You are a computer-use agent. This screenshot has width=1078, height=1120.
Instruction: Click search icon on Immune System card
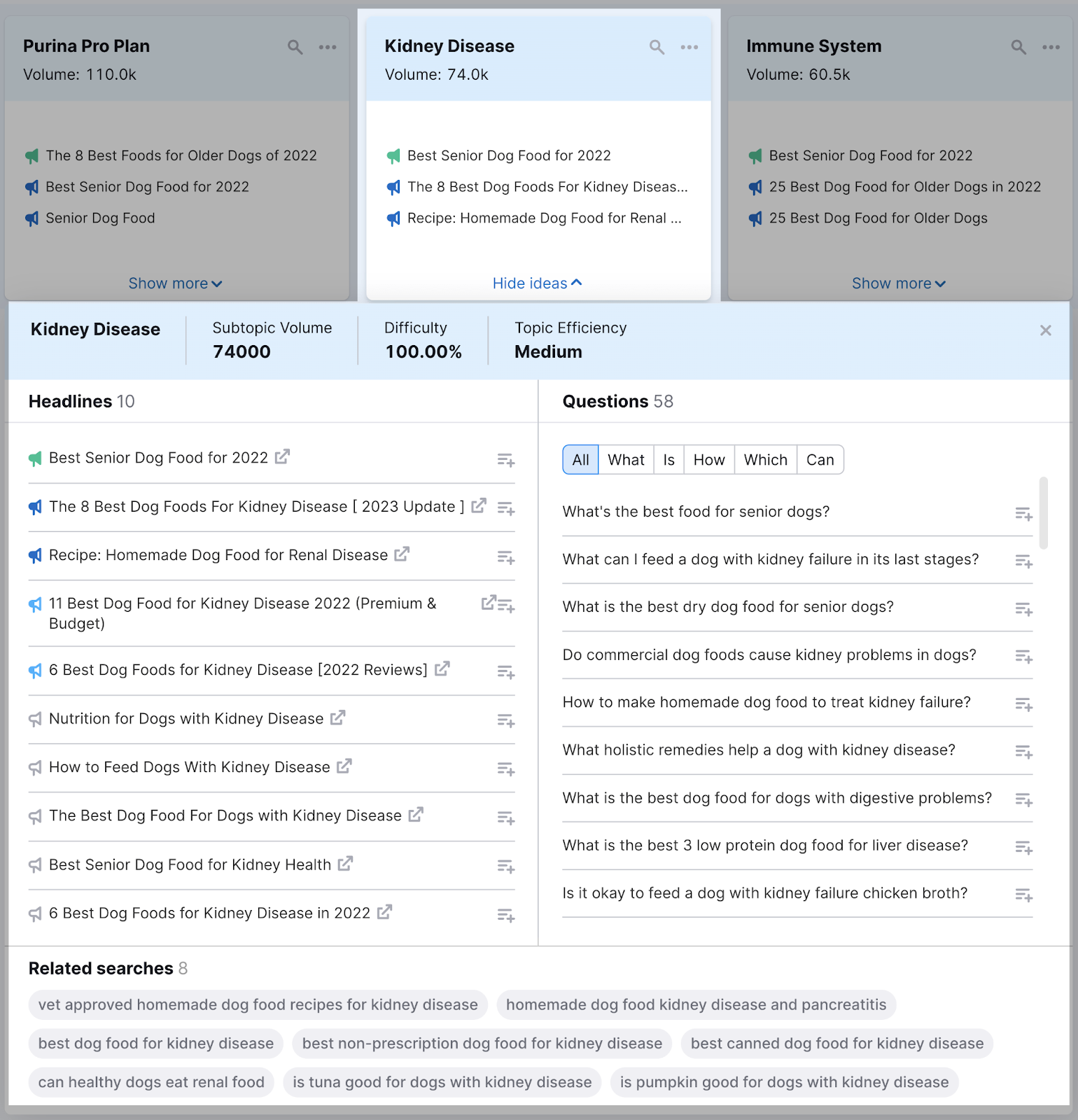coord(1018,47)
